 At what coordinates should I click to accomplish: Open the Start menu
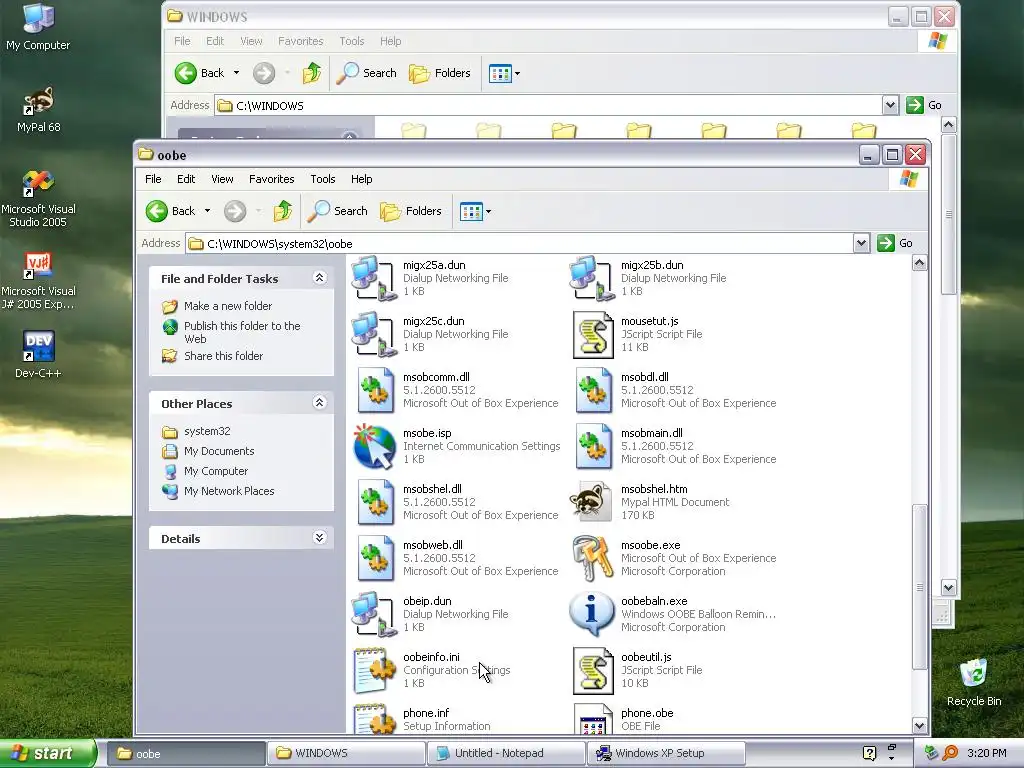pyautogui.click(x=48, y=753)
